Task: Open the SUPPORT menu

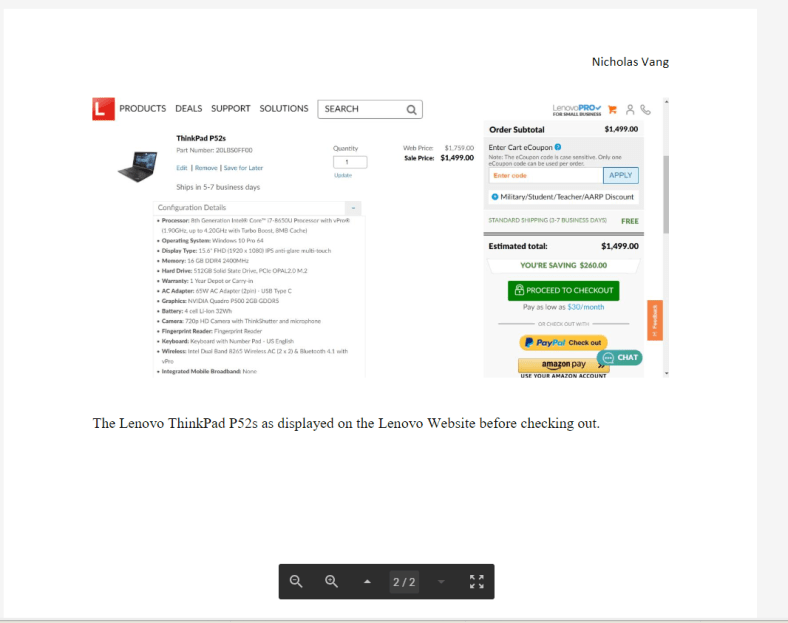Action: 230,109
